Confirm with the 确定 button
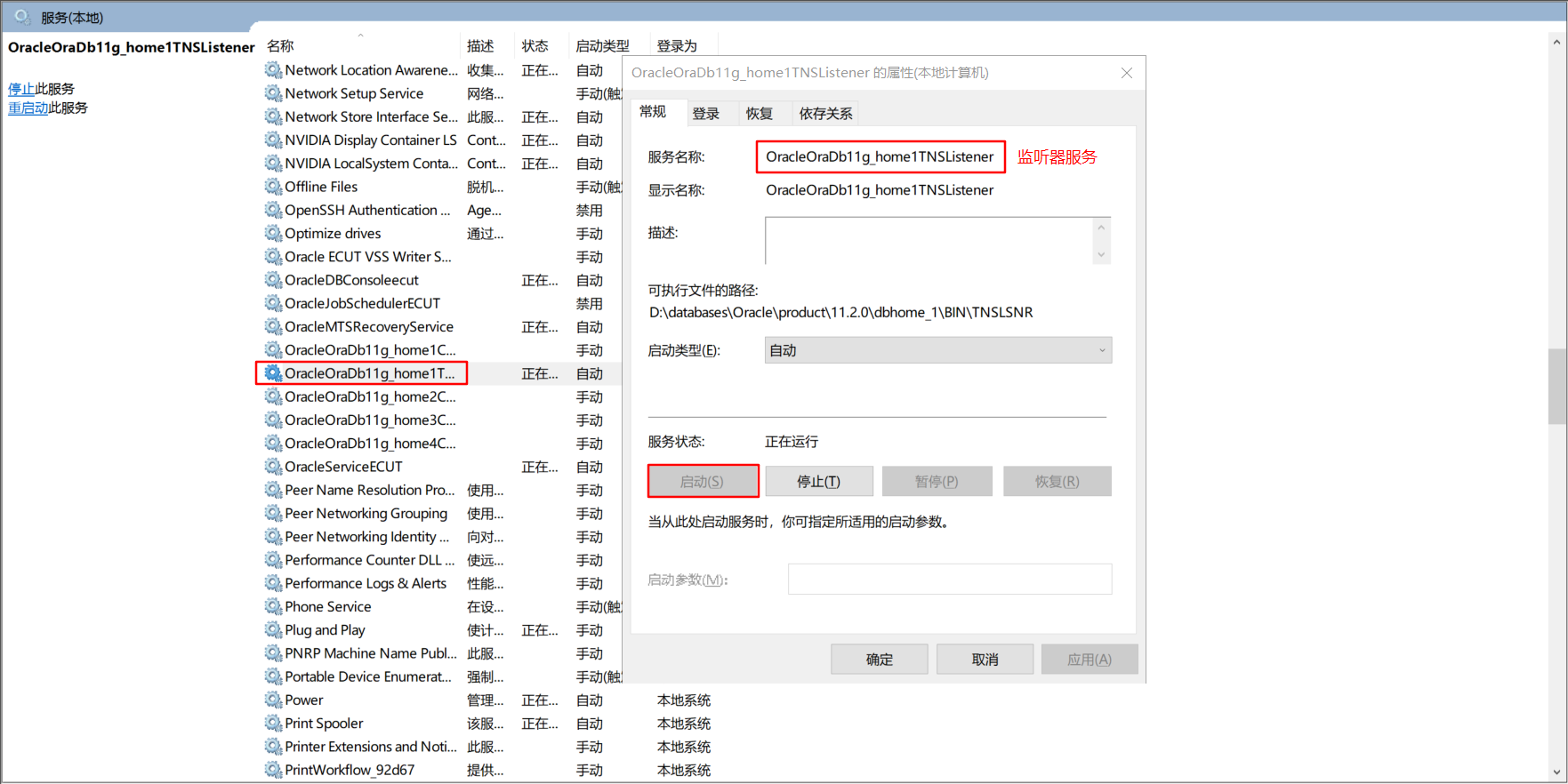 pos(880,659)
